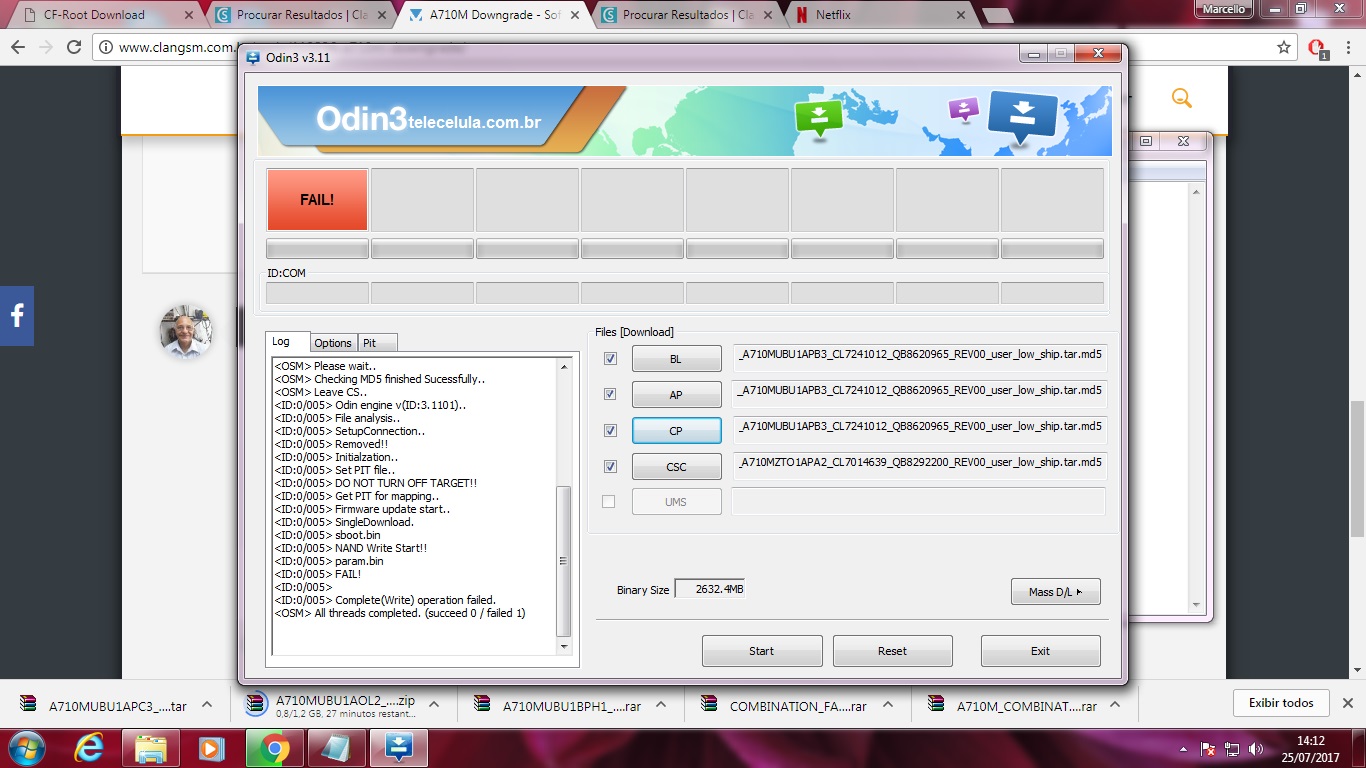Bookmark this page with the star icon
This screenshot has height=768, width=1366.
coord(1284,47)
